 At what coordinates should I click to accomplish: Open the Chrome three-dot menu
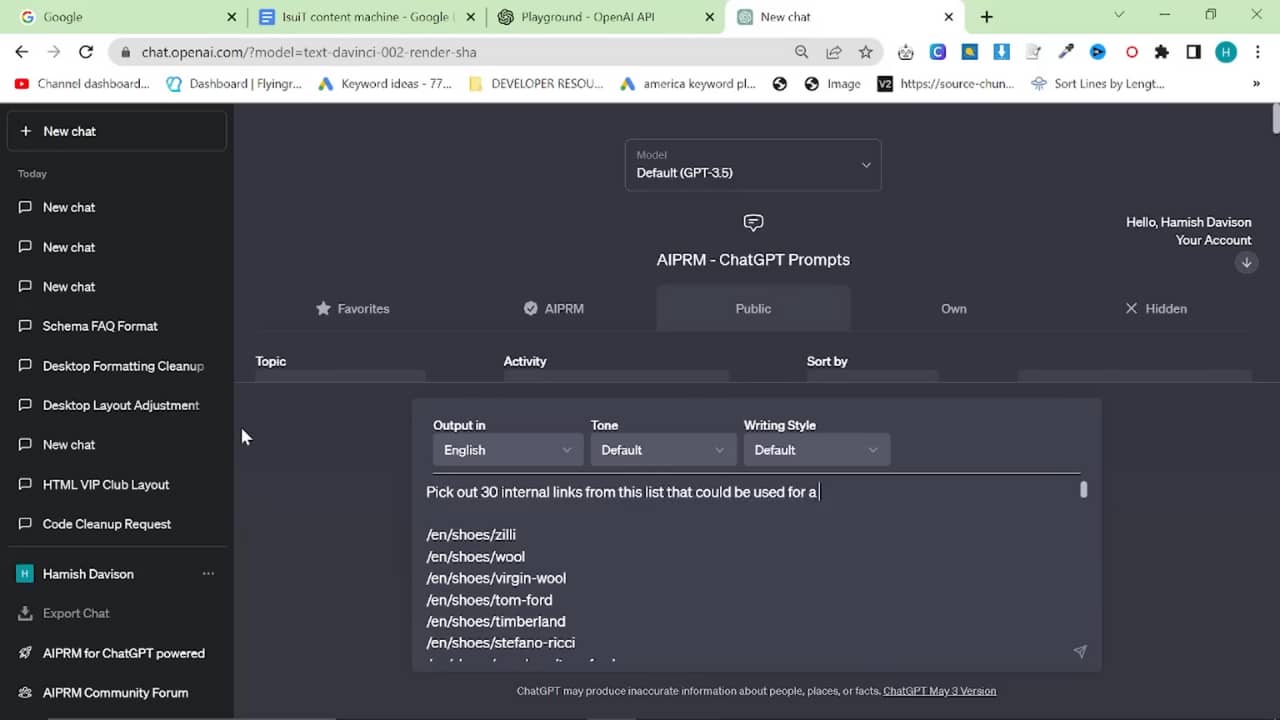pos(1257,52)
